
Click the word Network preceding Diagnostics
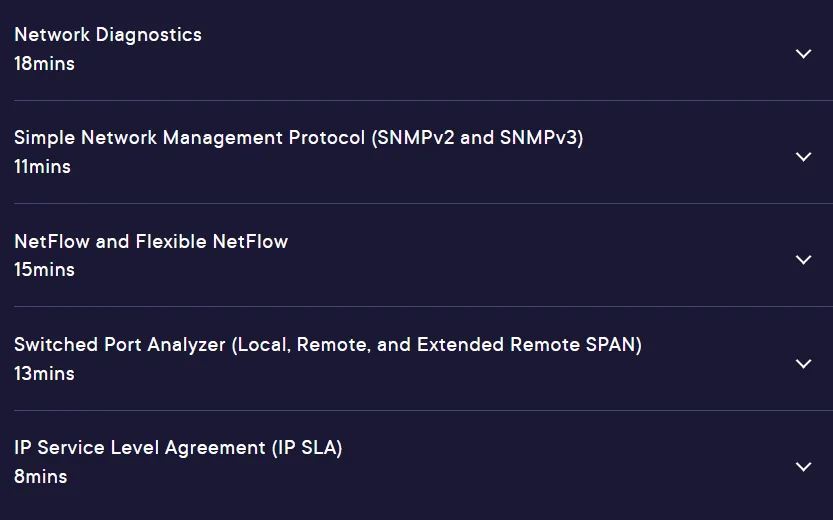[52, 35]
